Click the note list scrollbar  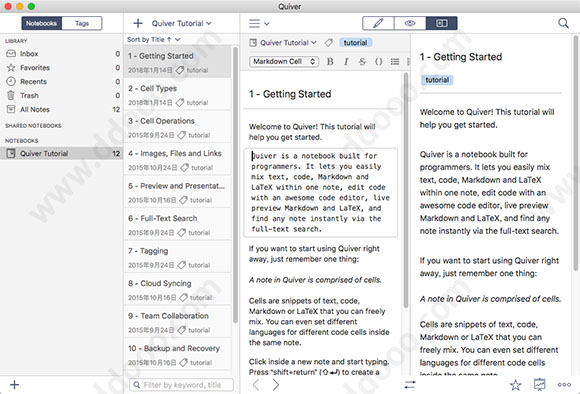coord(236,185)
